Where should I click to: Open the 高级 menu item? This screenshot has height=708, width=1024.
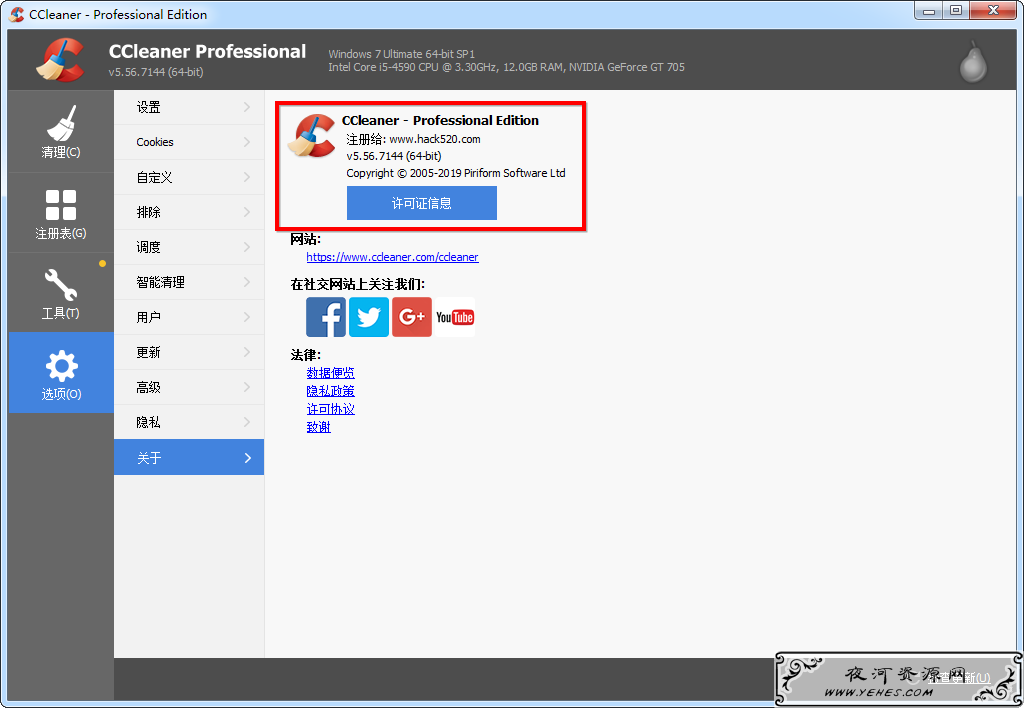(189, 387)
